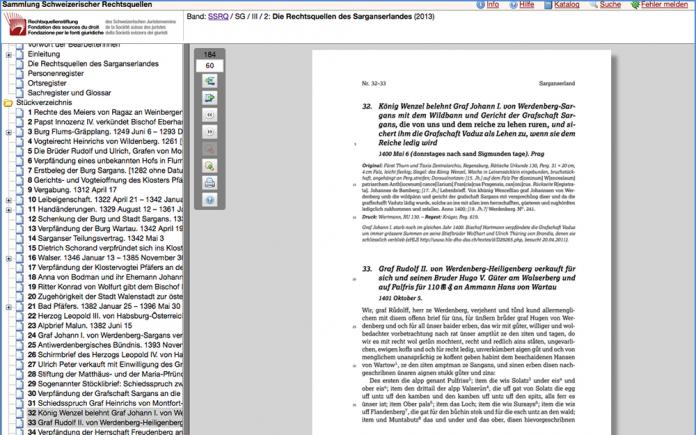Image resolution: width=696 pixels, height=435 pixels.
Task: Open '6 Verpfändung eines unbekannten Hofs'
Action: (x=105, y=161)
